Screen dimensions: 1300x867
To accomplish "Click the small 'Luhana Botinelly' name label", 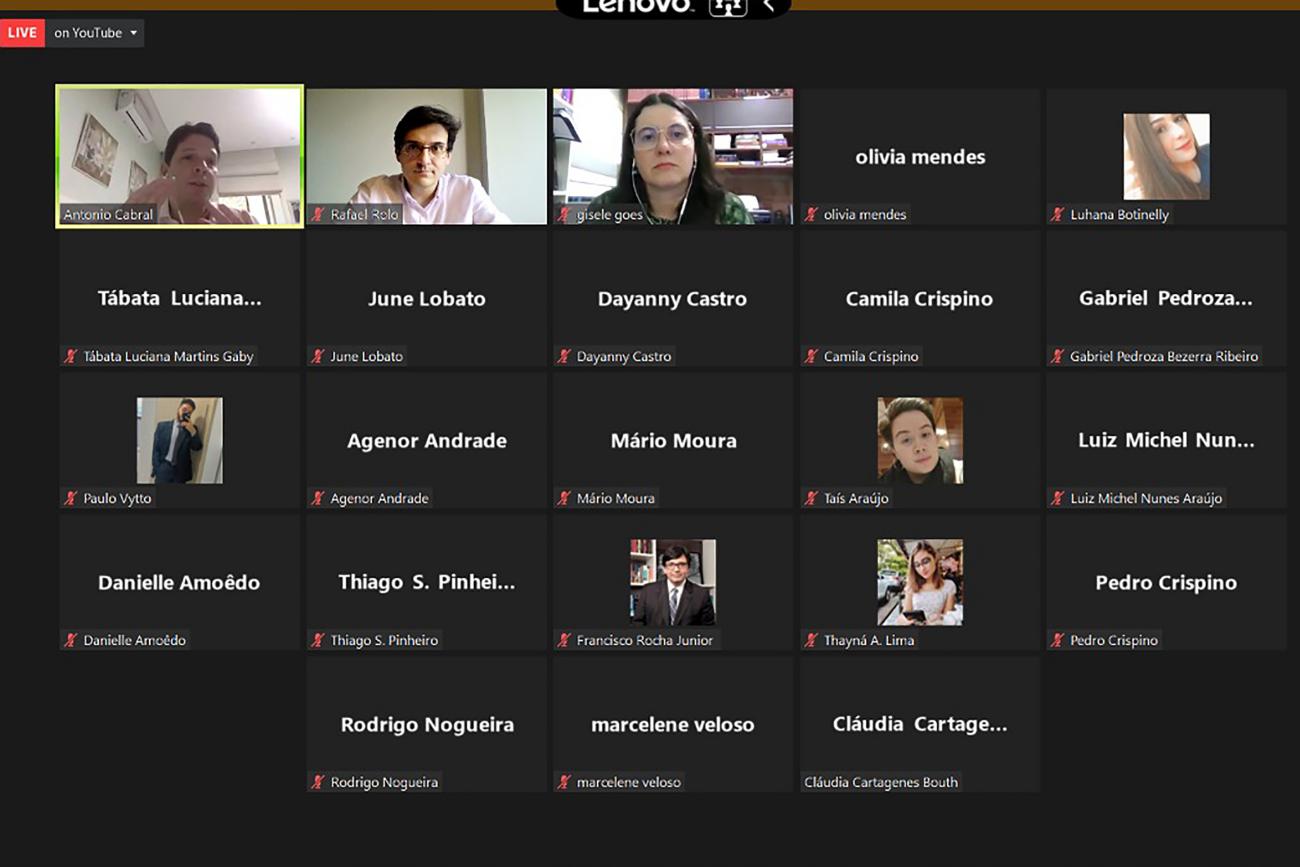I will coord(1120,214).
